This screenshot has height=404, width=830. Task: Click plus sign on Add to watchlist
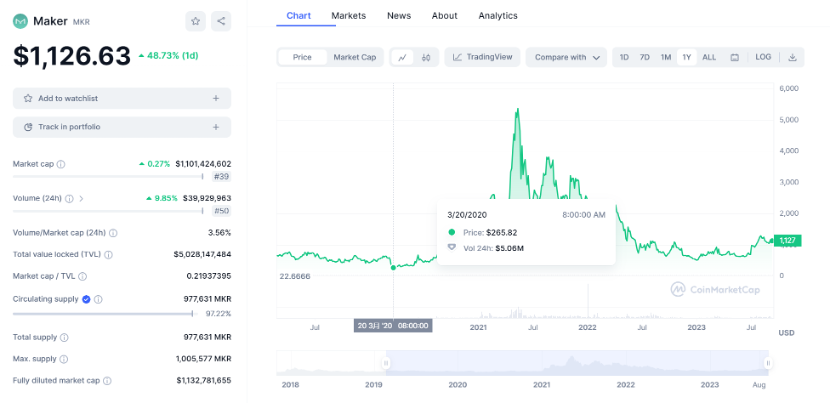216,98
